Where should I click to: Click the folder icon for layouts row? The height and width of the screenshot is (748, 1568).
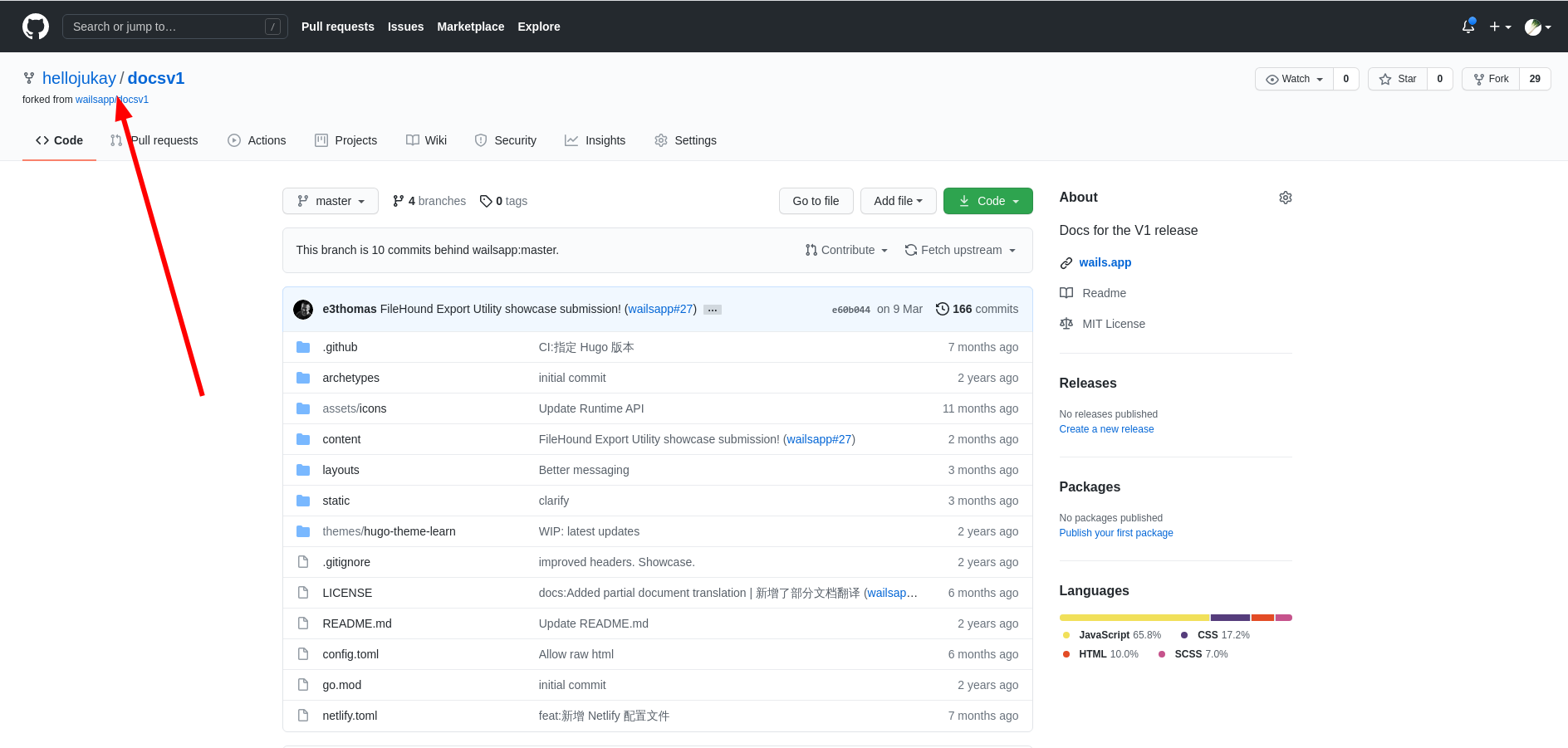pyautogui.click(x=303, y=470)
